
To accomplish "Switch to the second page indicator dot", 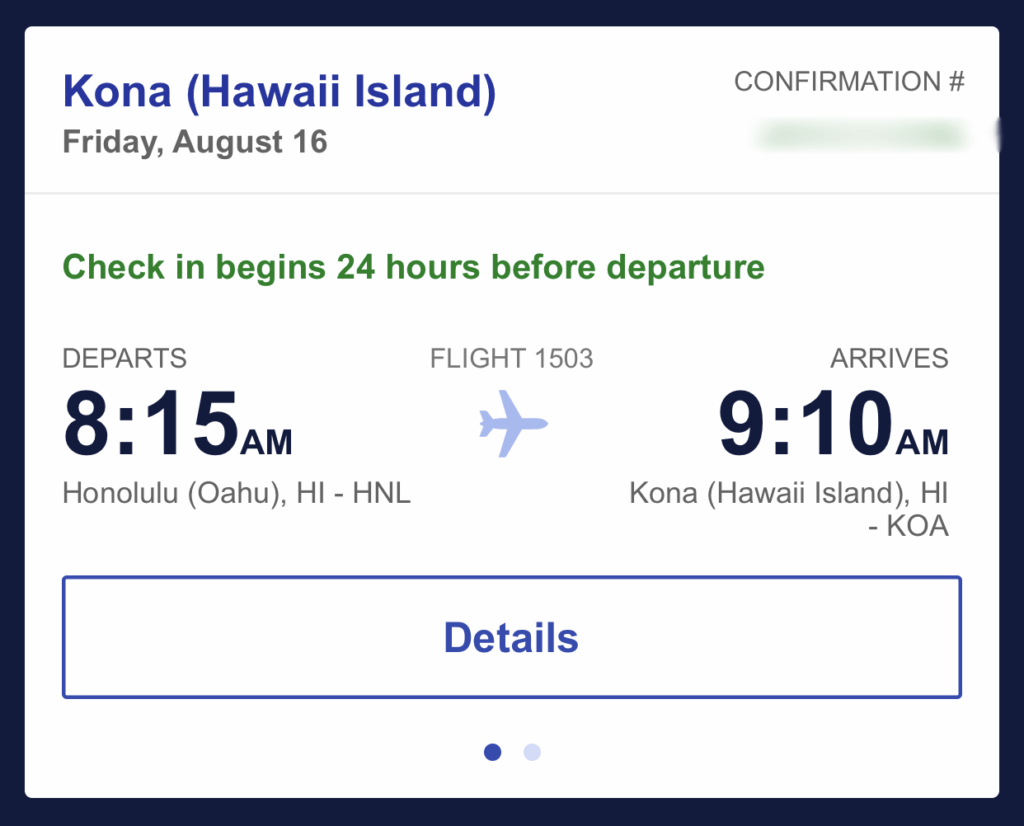I will (532, 752).
